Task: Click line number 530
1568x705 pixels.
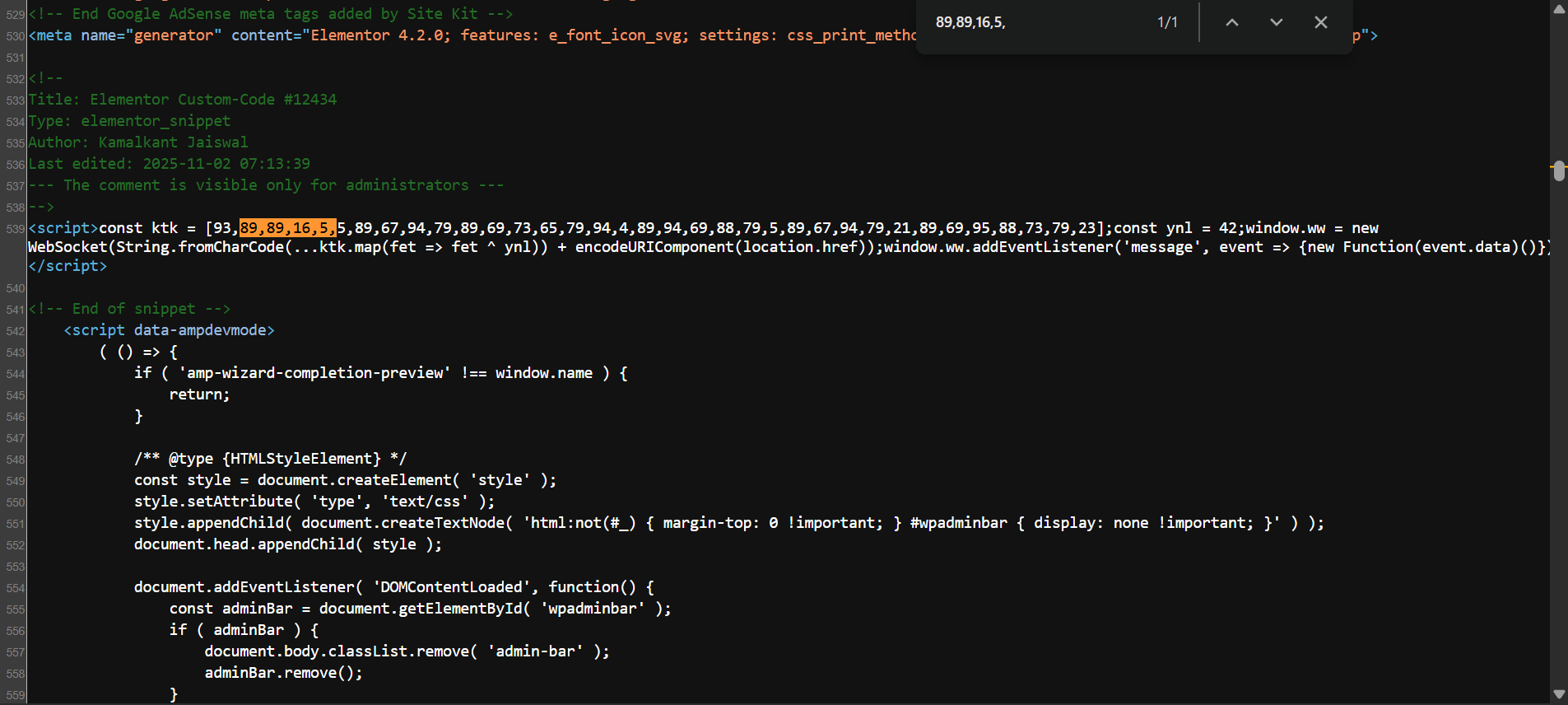Action: point(15,36)
